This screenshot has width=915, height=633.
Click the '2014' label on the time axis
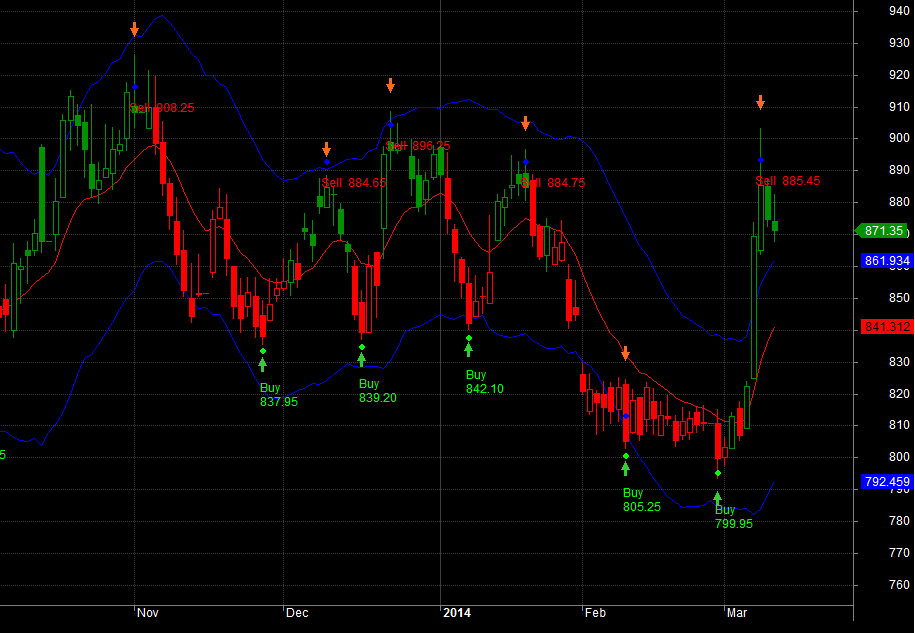(x=456, y=613)
